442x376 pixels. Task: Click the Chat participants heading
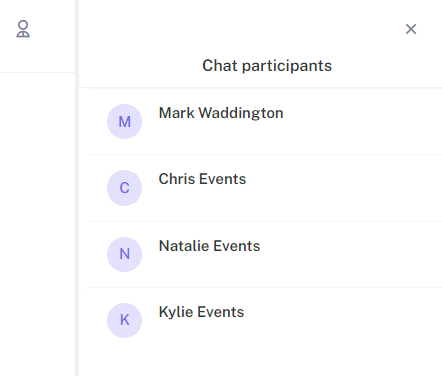[x=267, y=66]
